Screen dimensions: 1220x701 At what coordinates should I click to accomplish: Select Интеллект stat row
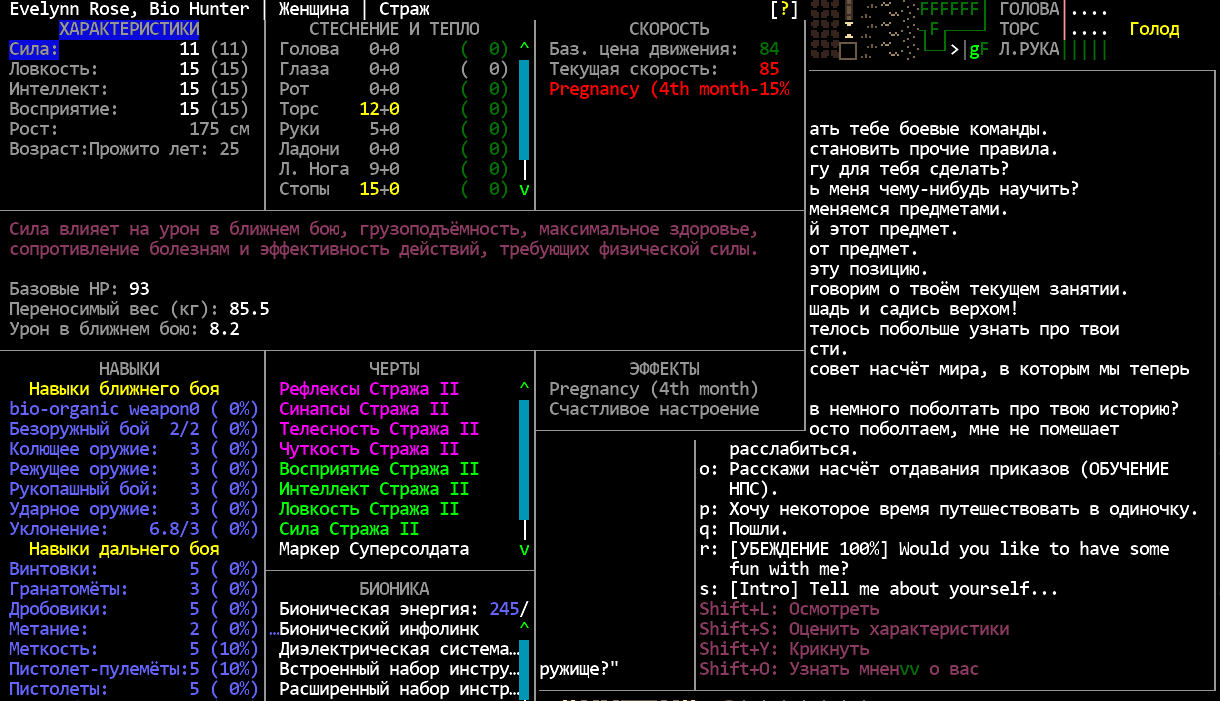129,89
